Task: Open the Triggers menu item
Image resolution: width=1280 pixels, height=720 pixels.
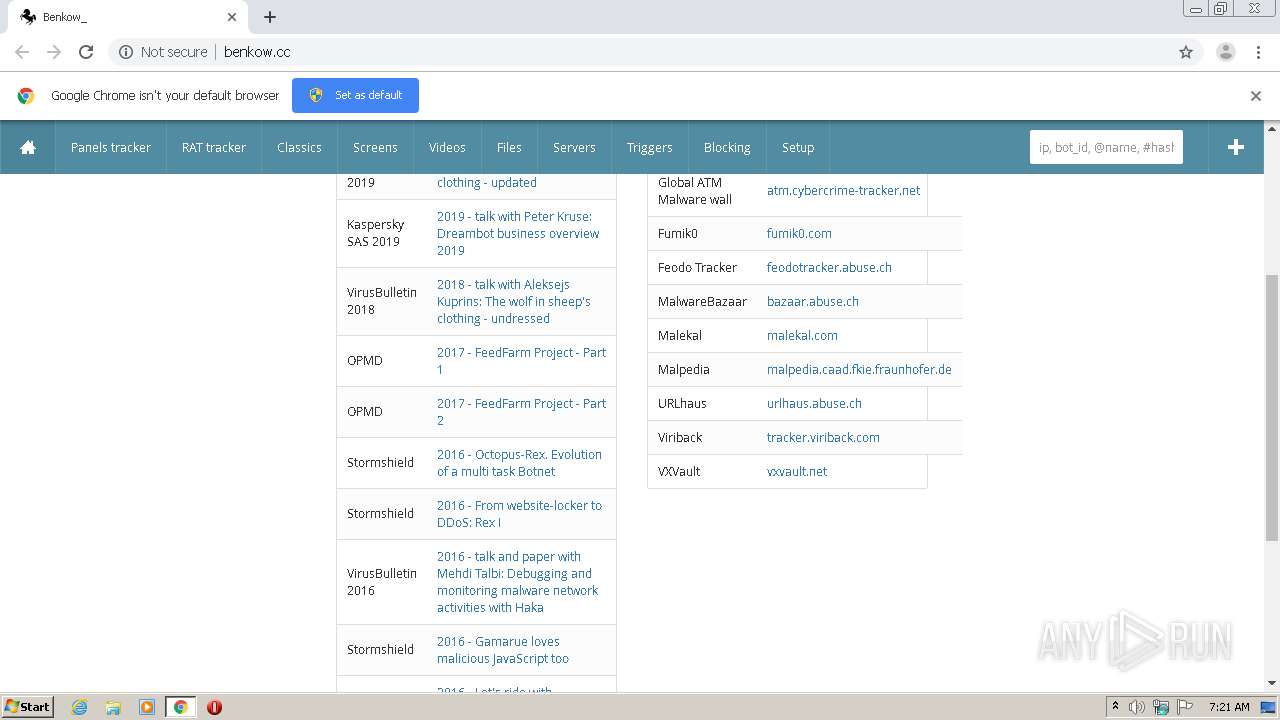Action: tap(649, 147)
